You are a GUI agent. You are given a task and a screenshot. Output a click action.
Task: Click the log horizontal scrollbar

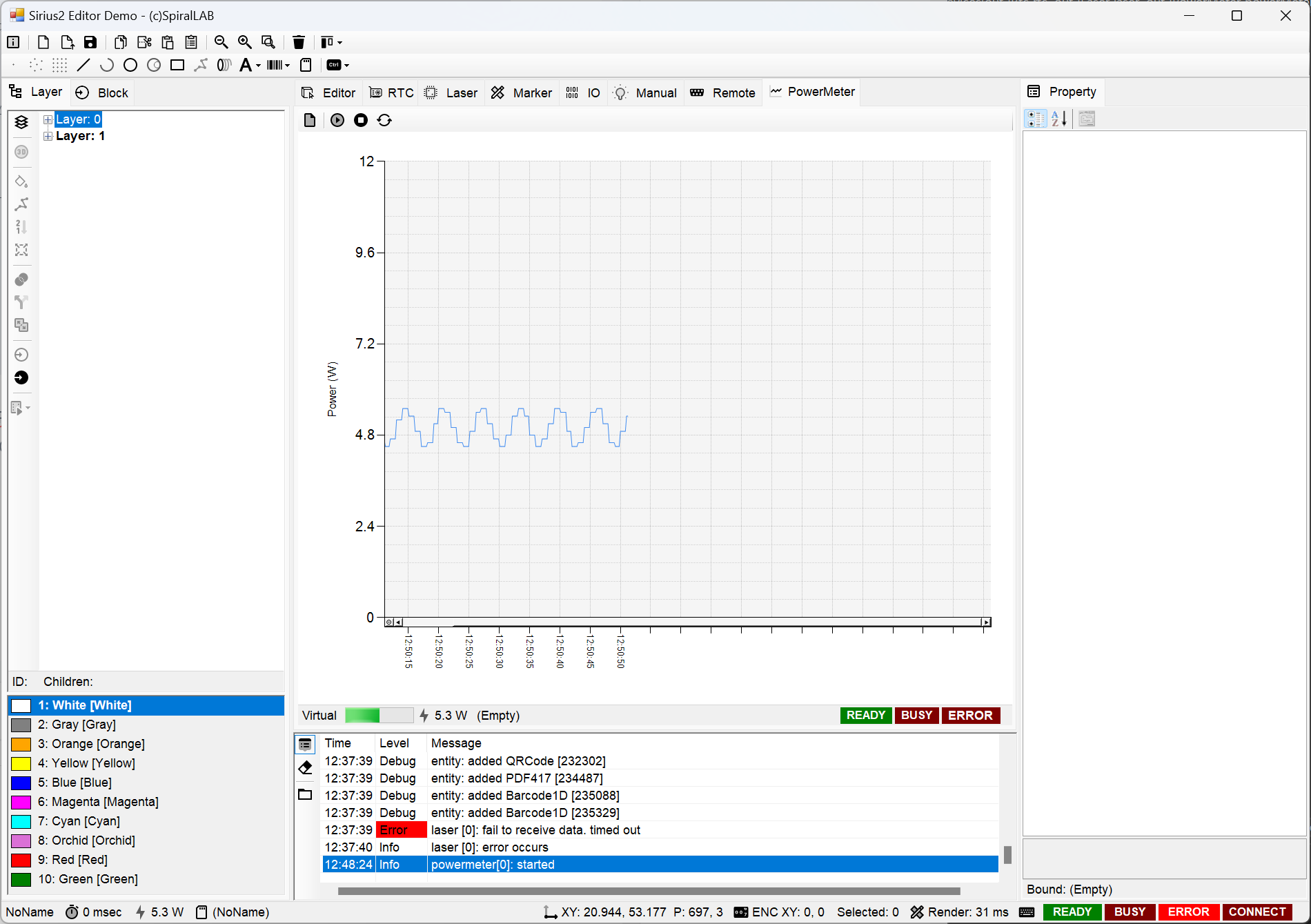click(x=649, y=891)
